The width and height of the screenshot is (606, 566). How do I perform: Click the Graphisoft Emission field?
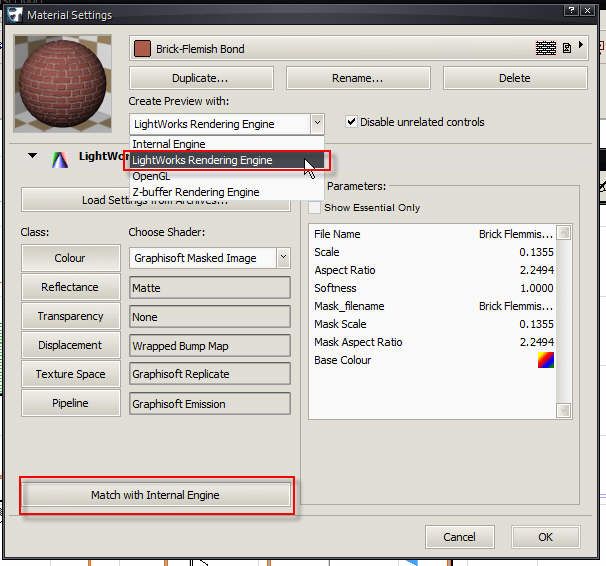pos(209,404)
